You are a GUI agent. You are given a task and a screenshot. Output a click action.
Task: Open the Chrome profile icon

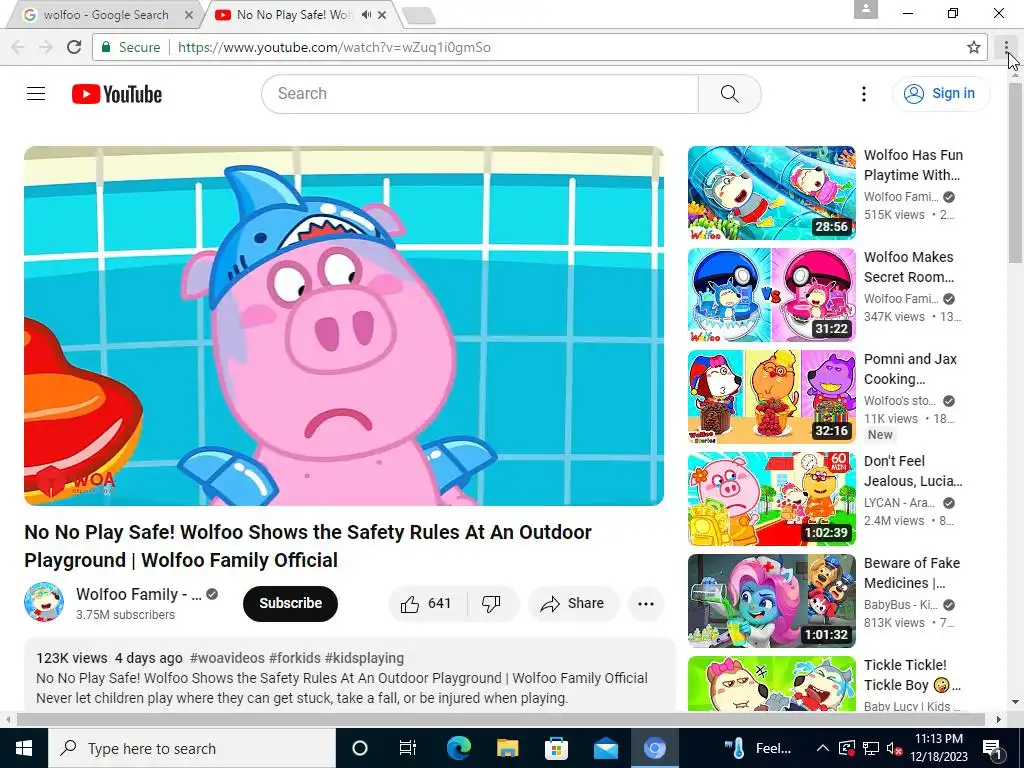pyautogui.click(x=866, y=8)
